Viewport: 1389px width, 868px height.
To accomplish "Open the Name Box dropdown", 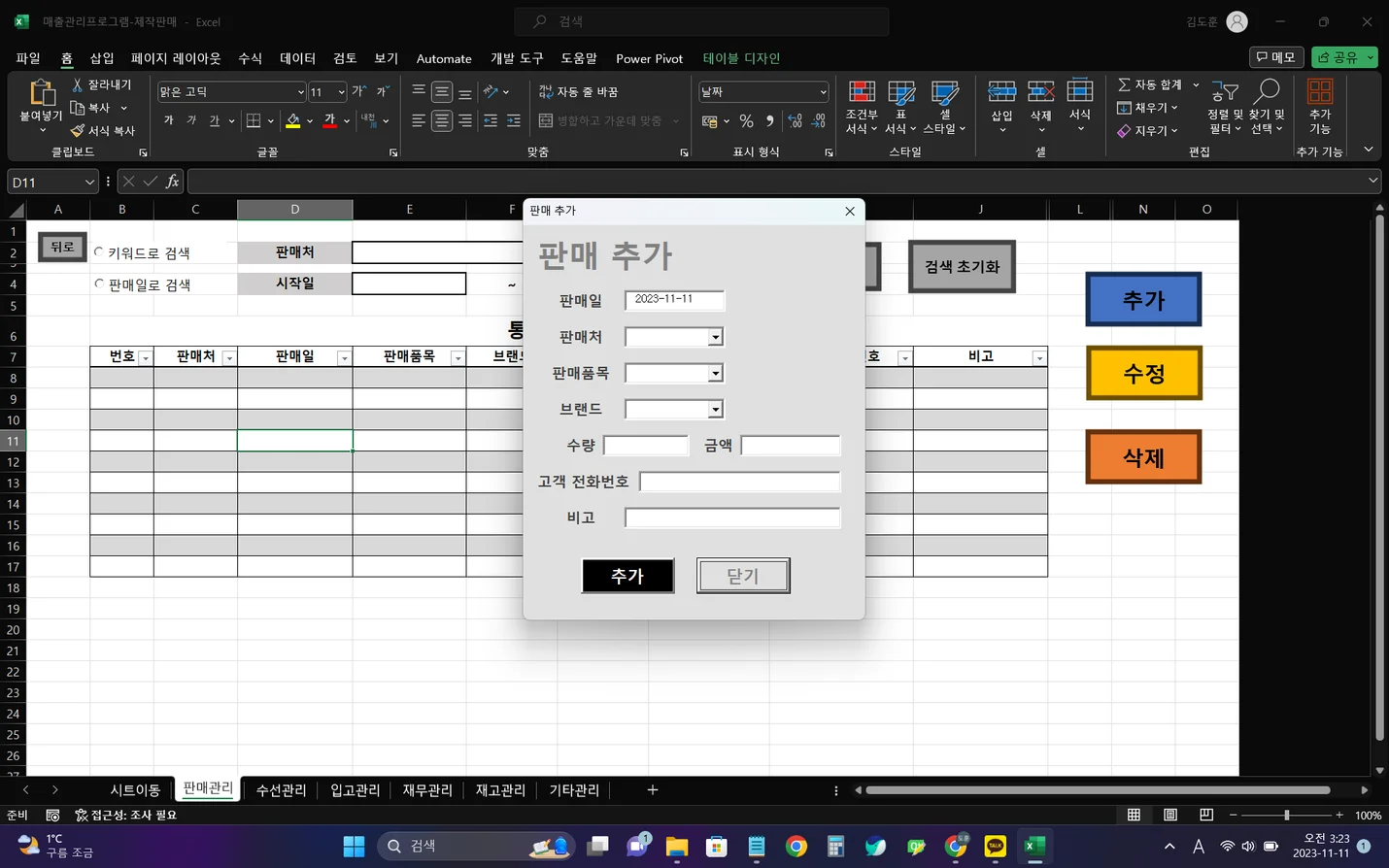I will [89, 182].
